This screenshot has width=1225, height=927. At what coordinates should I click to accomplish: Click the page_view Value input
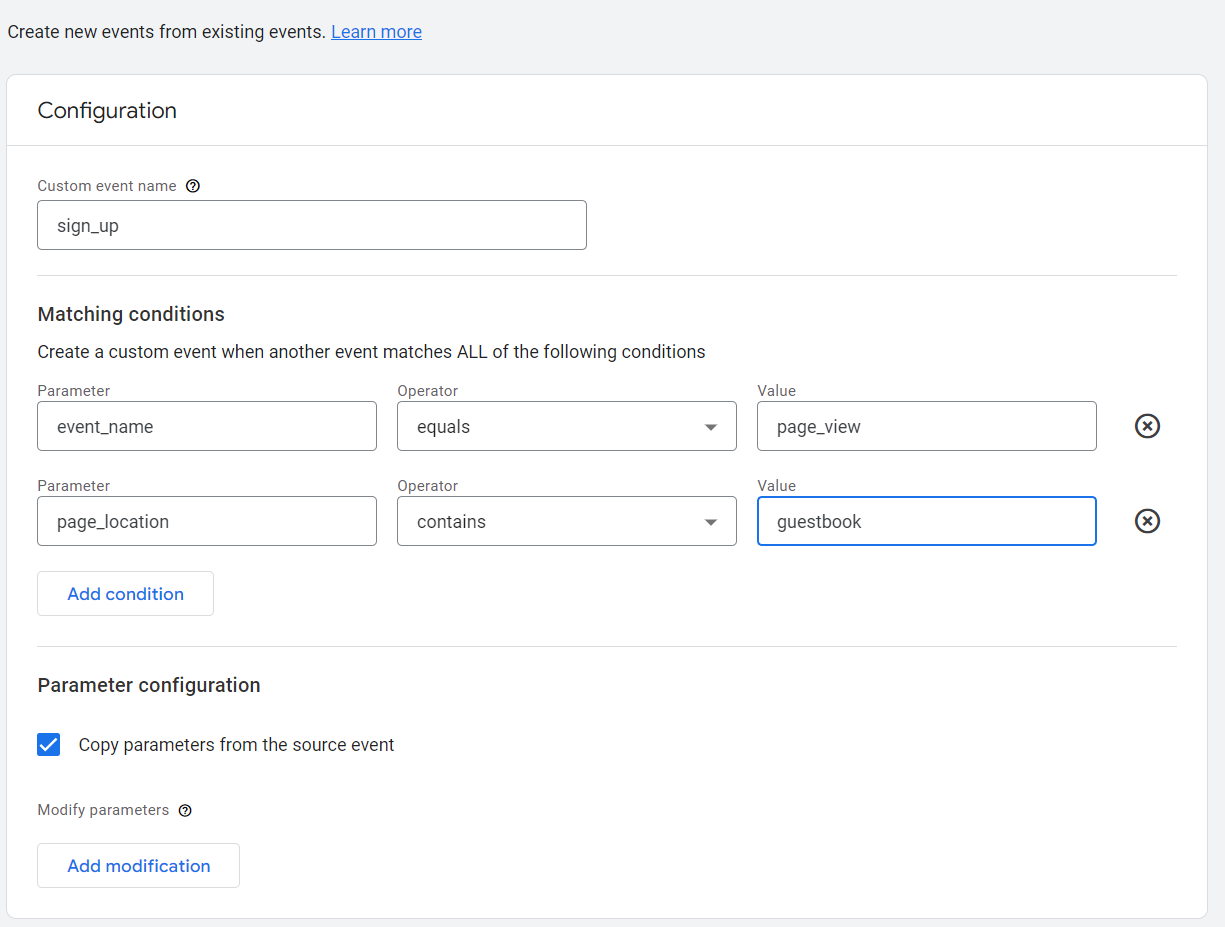tap(926, 427)
